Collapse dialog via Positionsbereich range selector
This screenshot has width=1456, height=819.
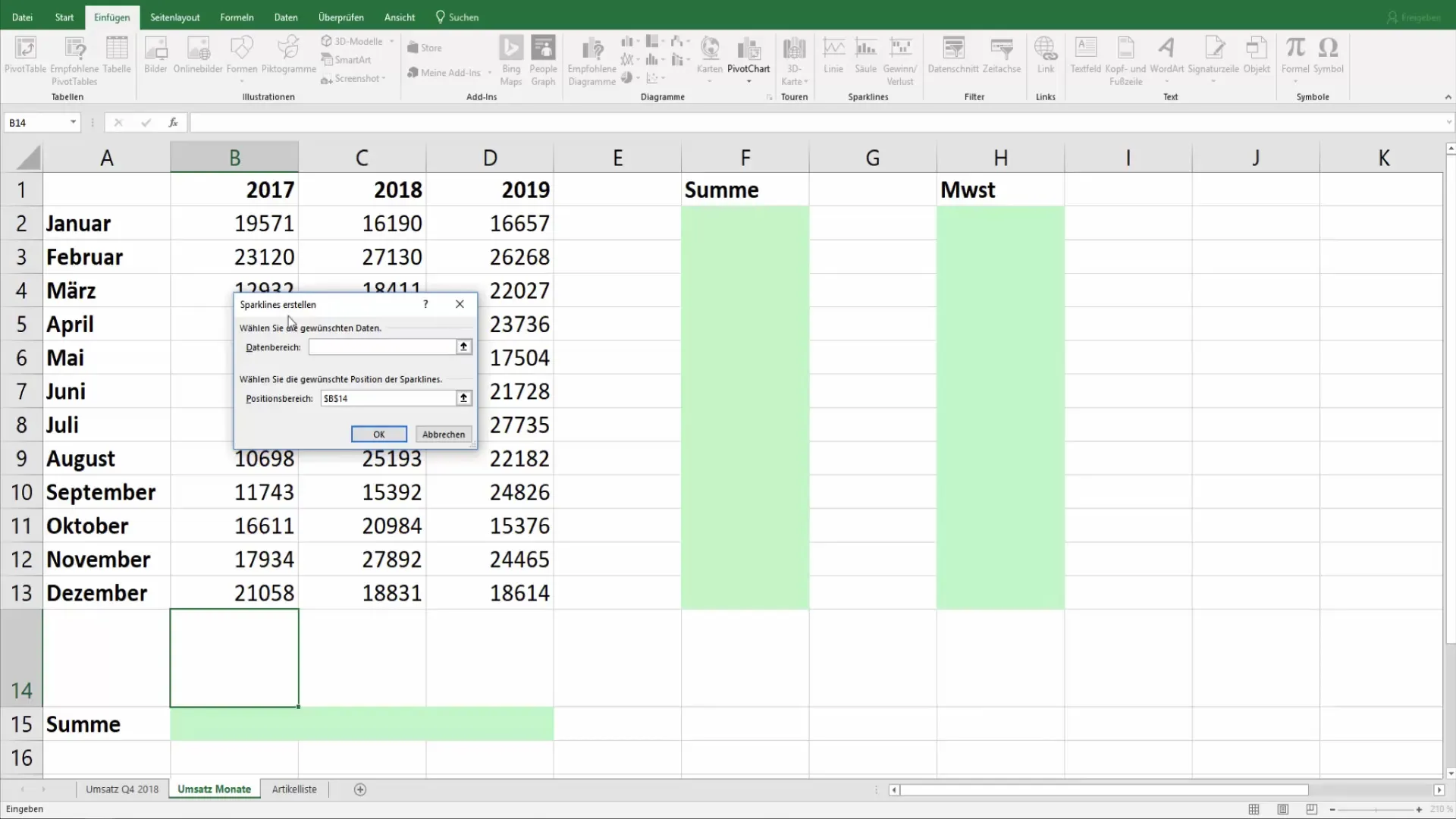463,398
